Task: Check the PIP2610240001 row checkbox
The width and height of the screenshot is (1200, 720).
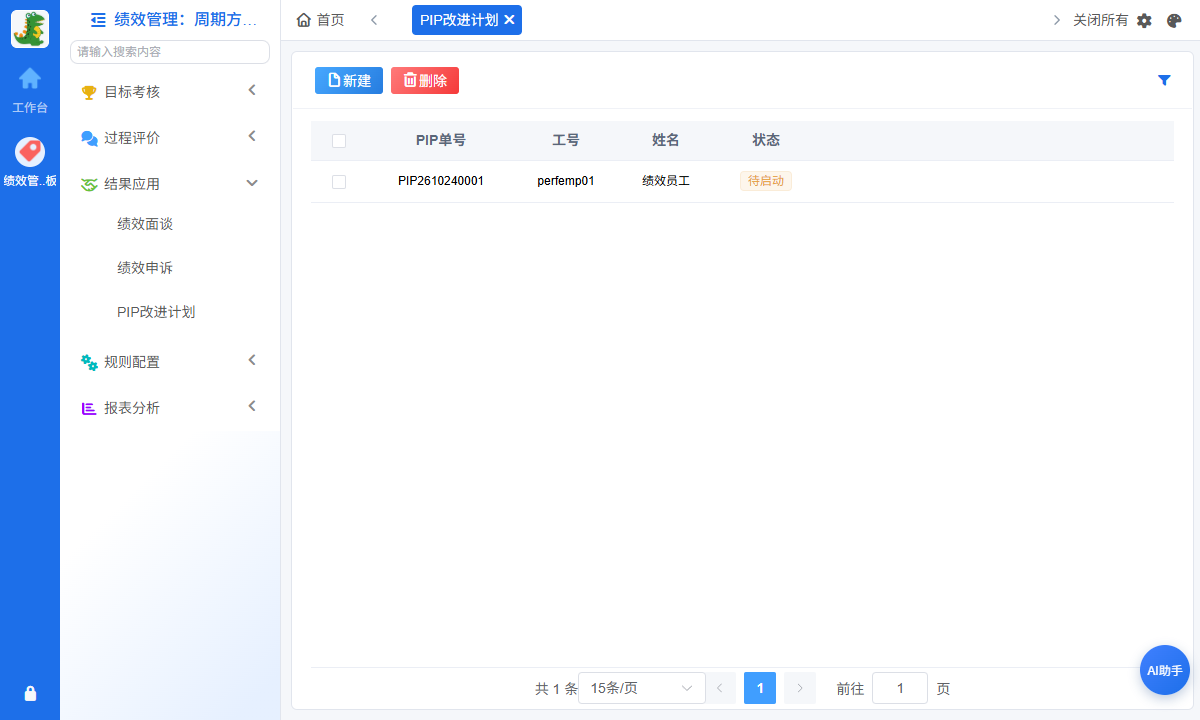Action: pyautogui.click(x=339, y=182)
